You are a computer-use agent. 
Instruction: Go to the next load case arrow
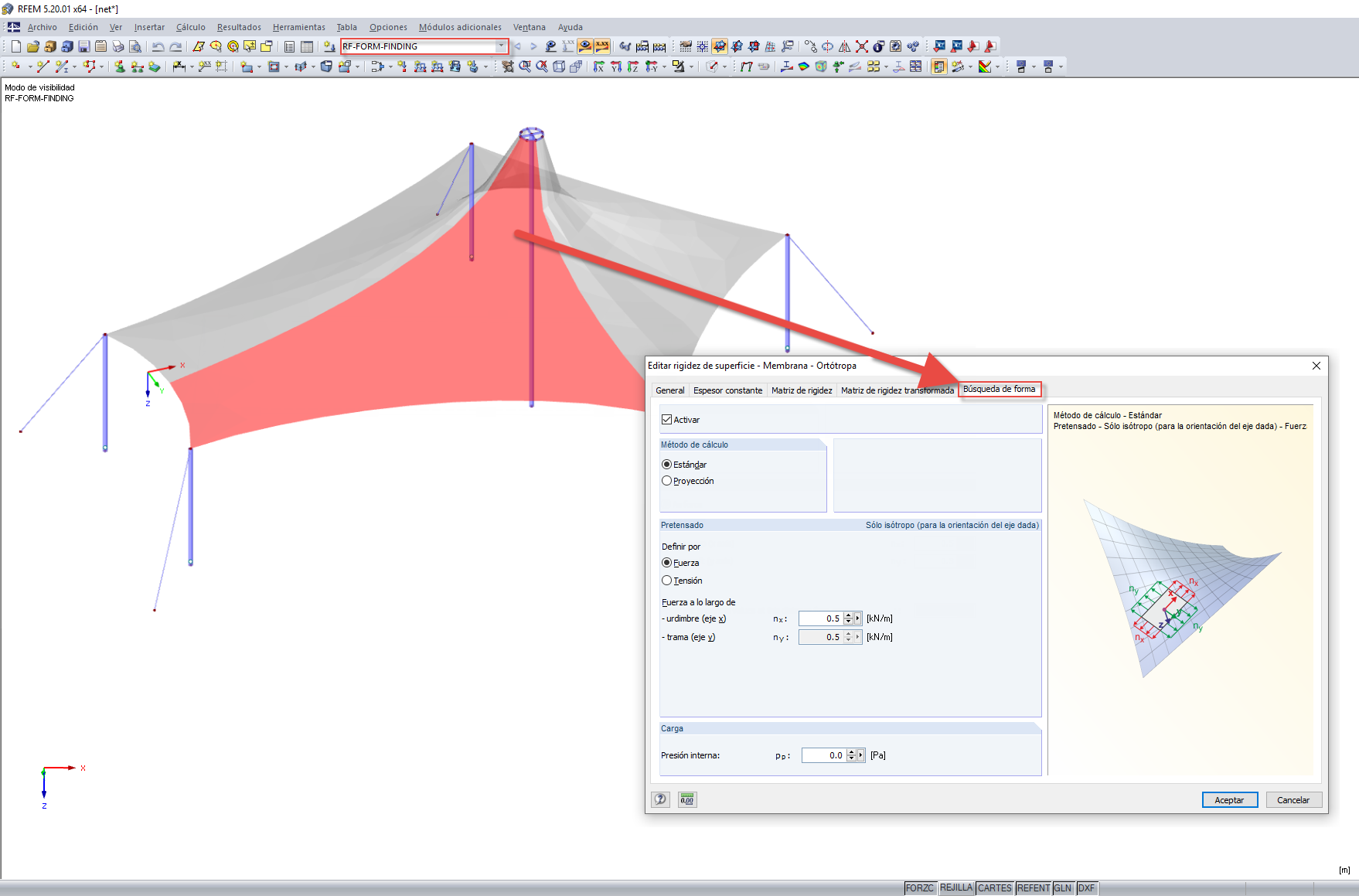click(x=533, y=46)
